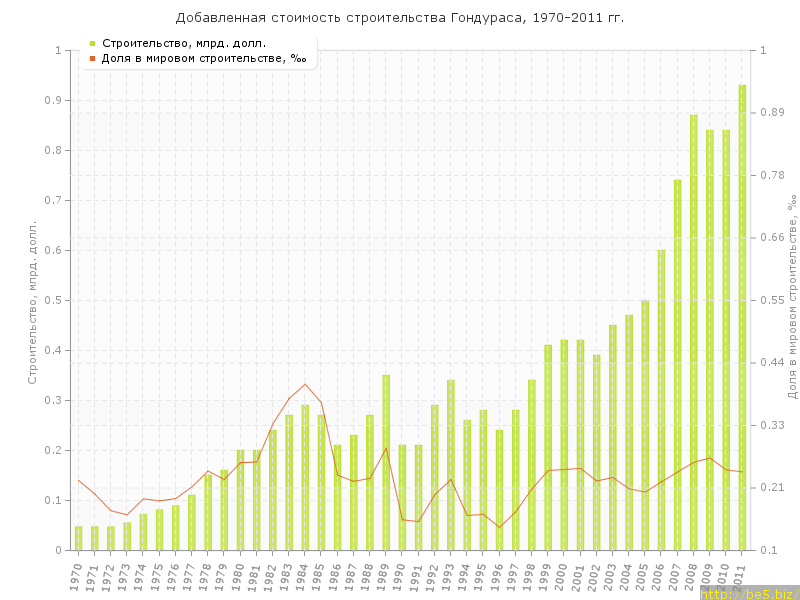This screenshot has height=600, width=800.
Task: Toggle 'Доля в мировом строительстве' legend series
Action: tap(204, 59)
